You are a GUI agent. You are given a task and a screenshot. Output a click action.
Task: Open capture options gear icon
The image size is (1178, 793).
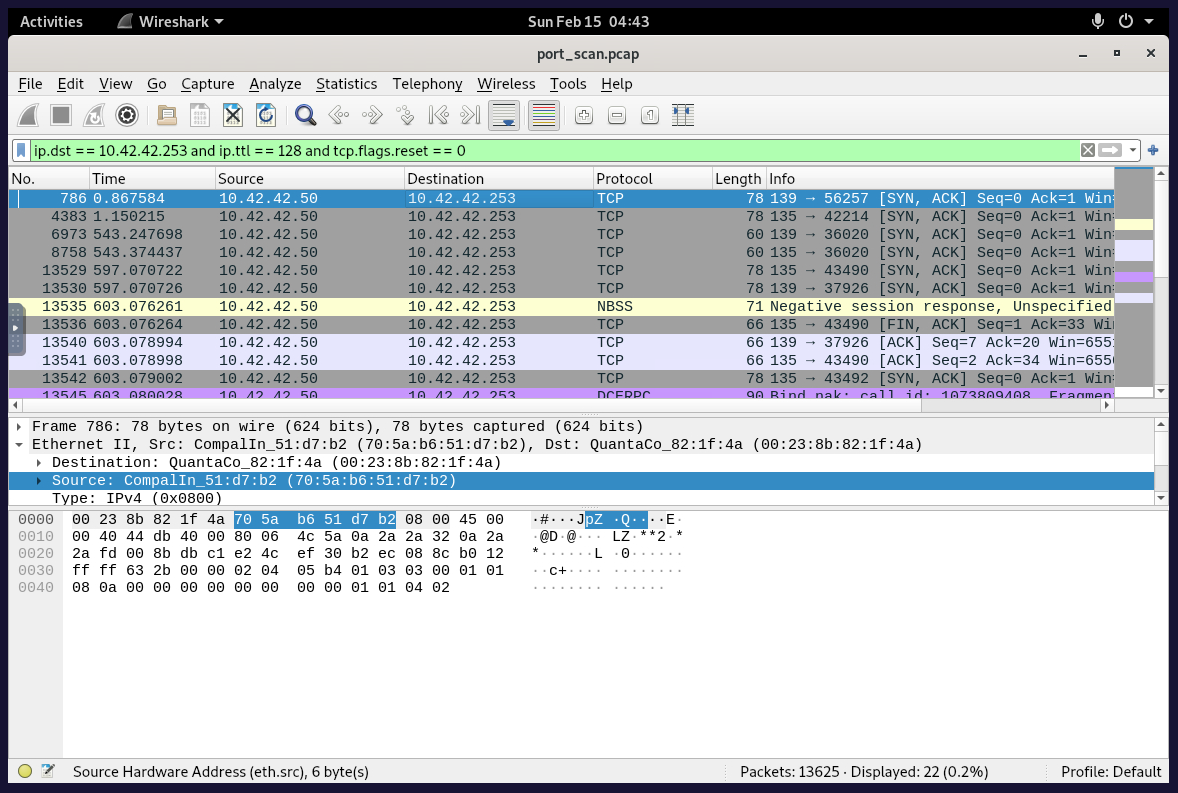coord(126,116)
